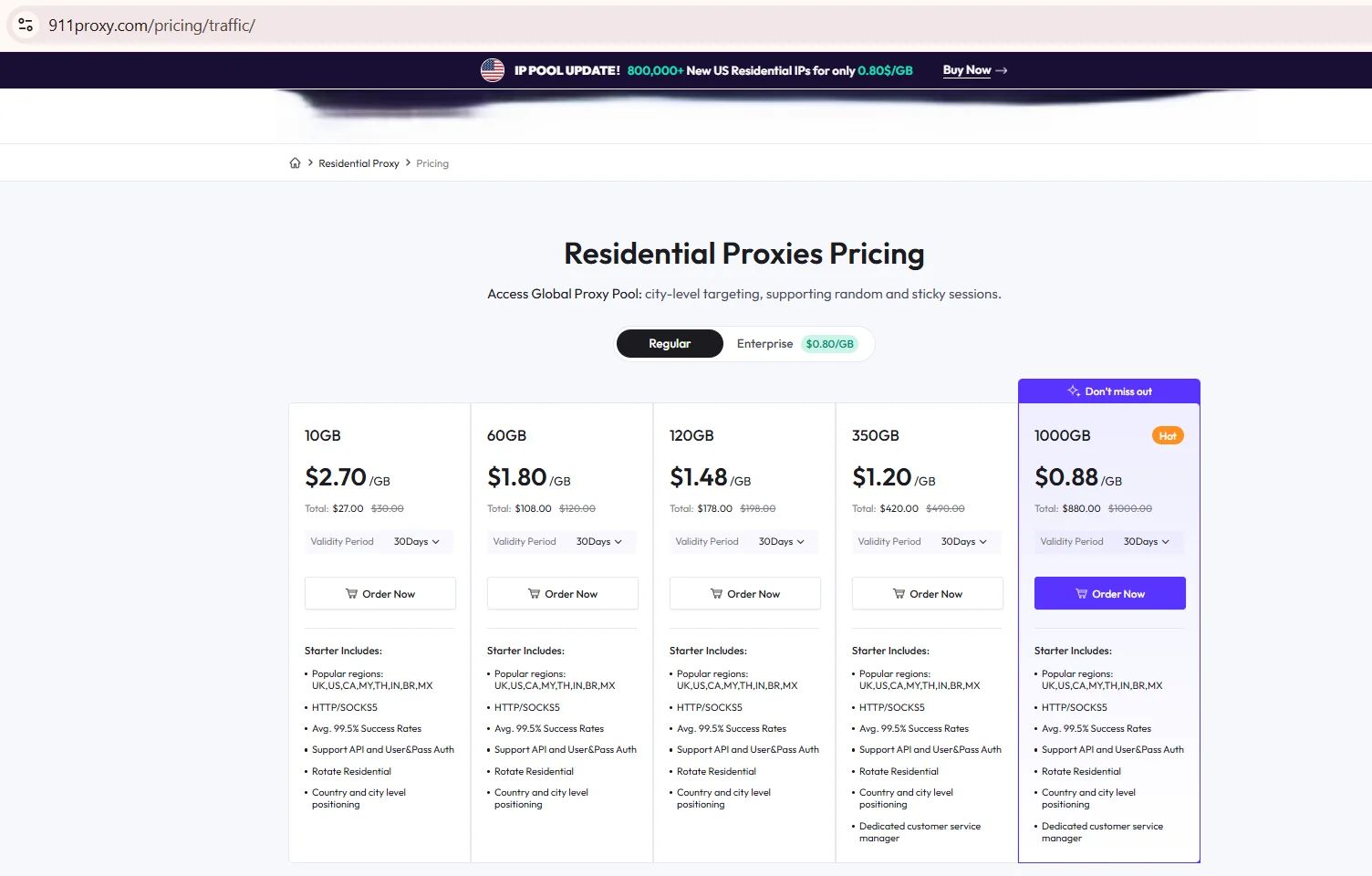Click the $1.48 price on 120GB plan

(699, 477)
